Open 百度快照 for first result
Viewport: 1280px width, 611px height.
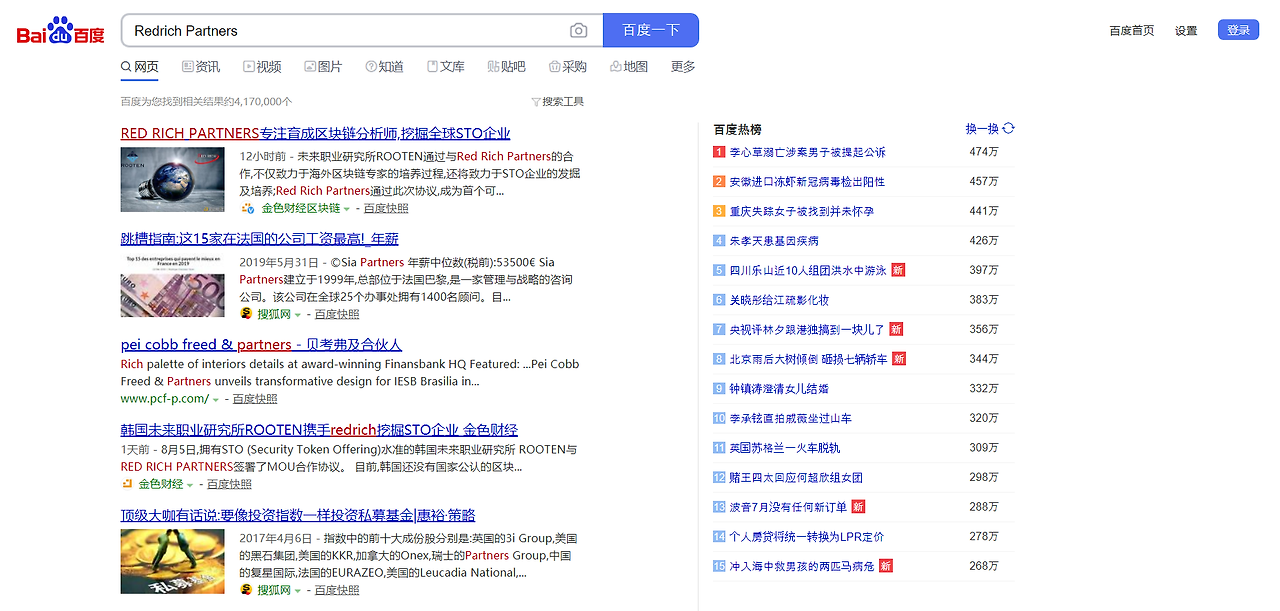[x=386, y=209]
